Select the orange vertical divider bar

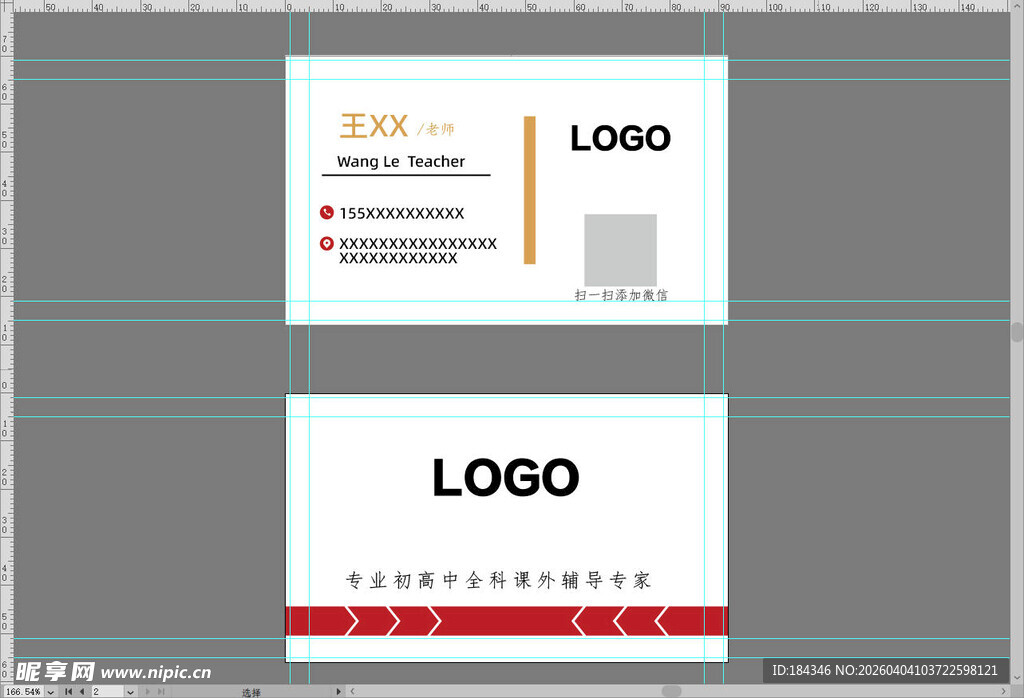[530, 190]
